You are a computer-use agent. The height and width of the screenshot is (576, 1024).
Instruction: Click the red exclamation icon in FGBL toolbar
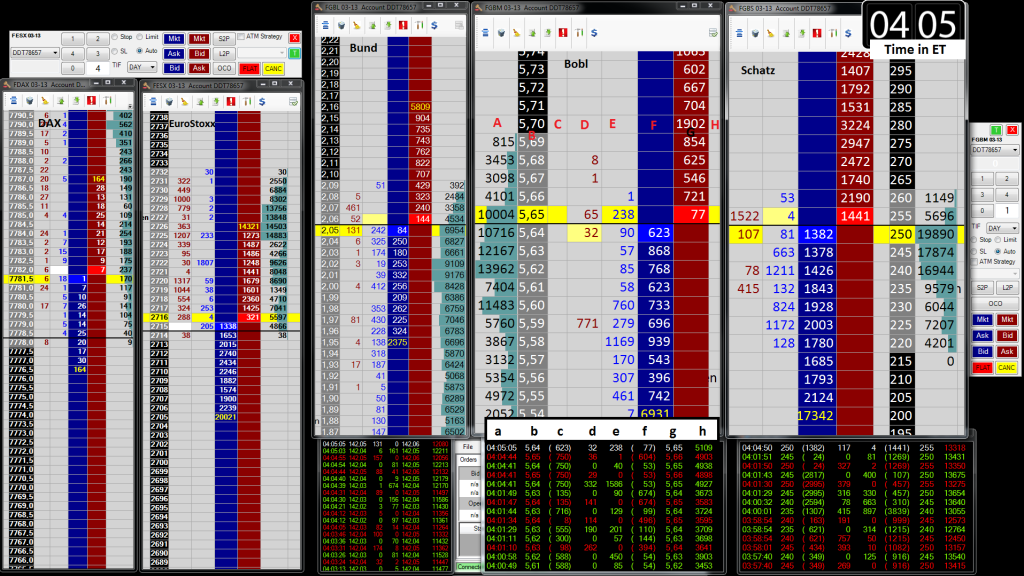[x=403, y=25]
